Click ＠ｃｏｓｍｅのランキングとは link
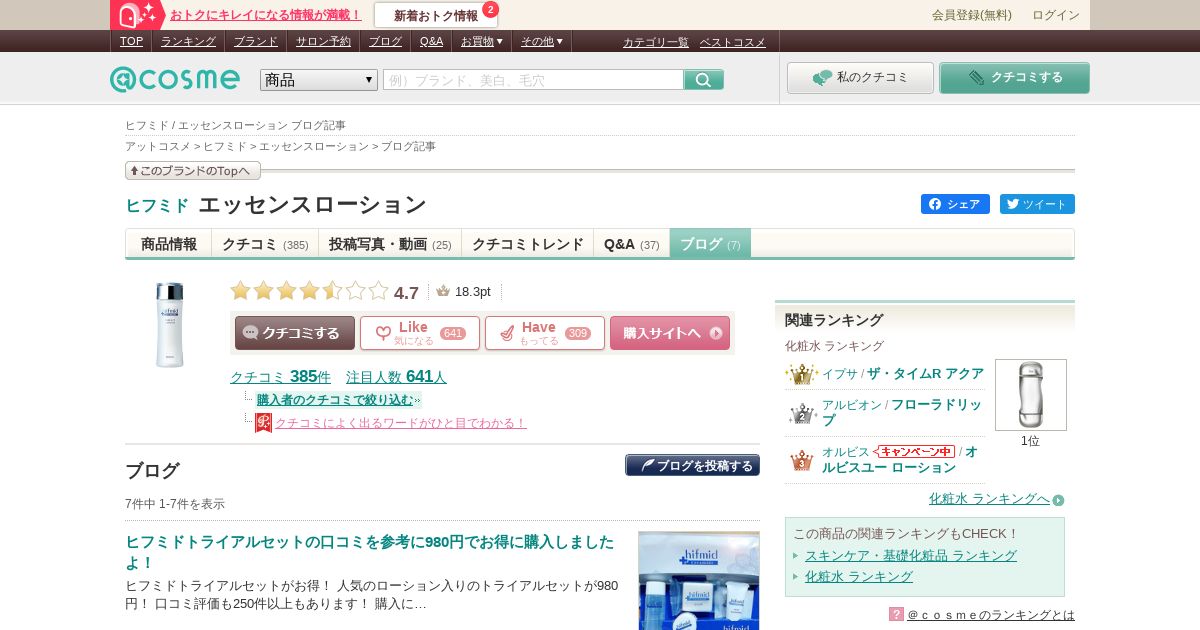This screenshot has height=630, width=1200. pyautogui.click(x=991, y=614)
